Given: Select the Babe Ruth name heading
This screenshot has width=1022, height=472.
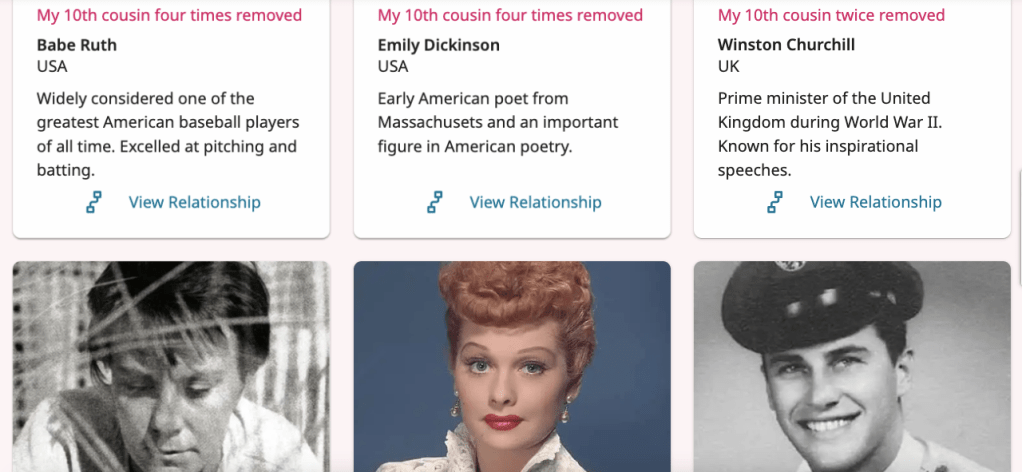Looking at the screenshot, I should click(x=77, y=45).
